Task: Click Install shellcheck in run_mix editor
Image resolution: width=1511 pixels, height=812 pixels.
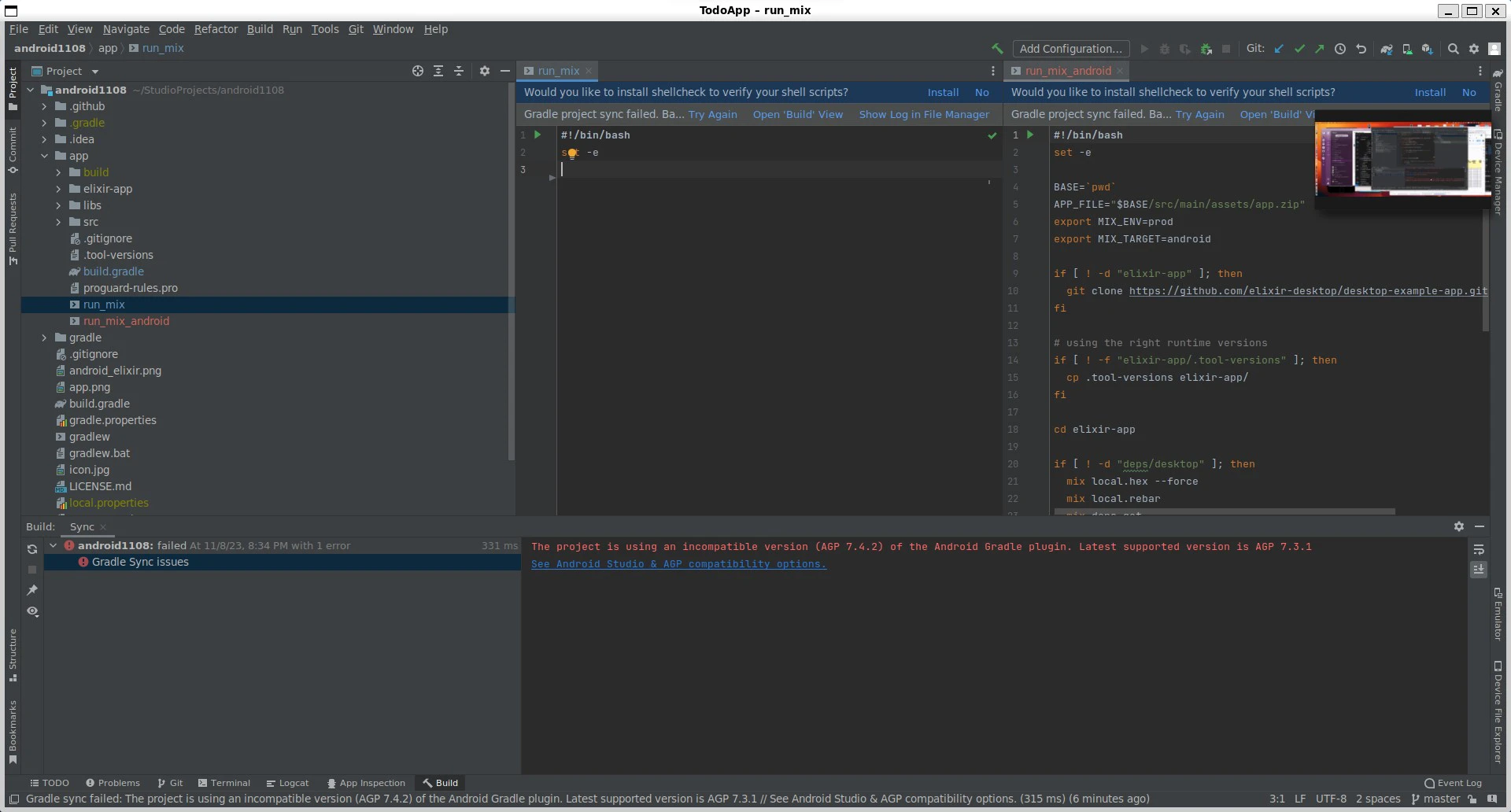Action: (943, 92)
